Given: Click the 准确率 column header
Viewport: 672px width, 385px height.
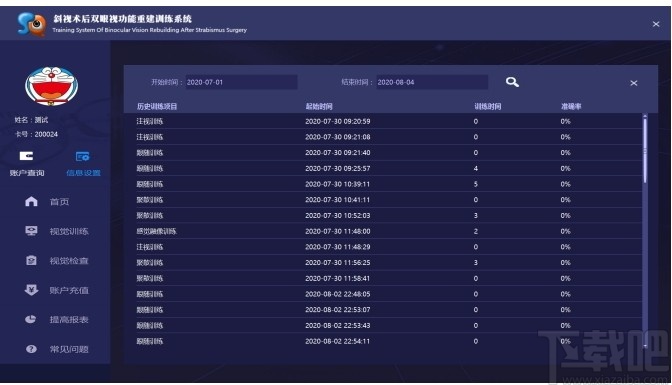Looking at the screenshot, I should click(571, 106).
